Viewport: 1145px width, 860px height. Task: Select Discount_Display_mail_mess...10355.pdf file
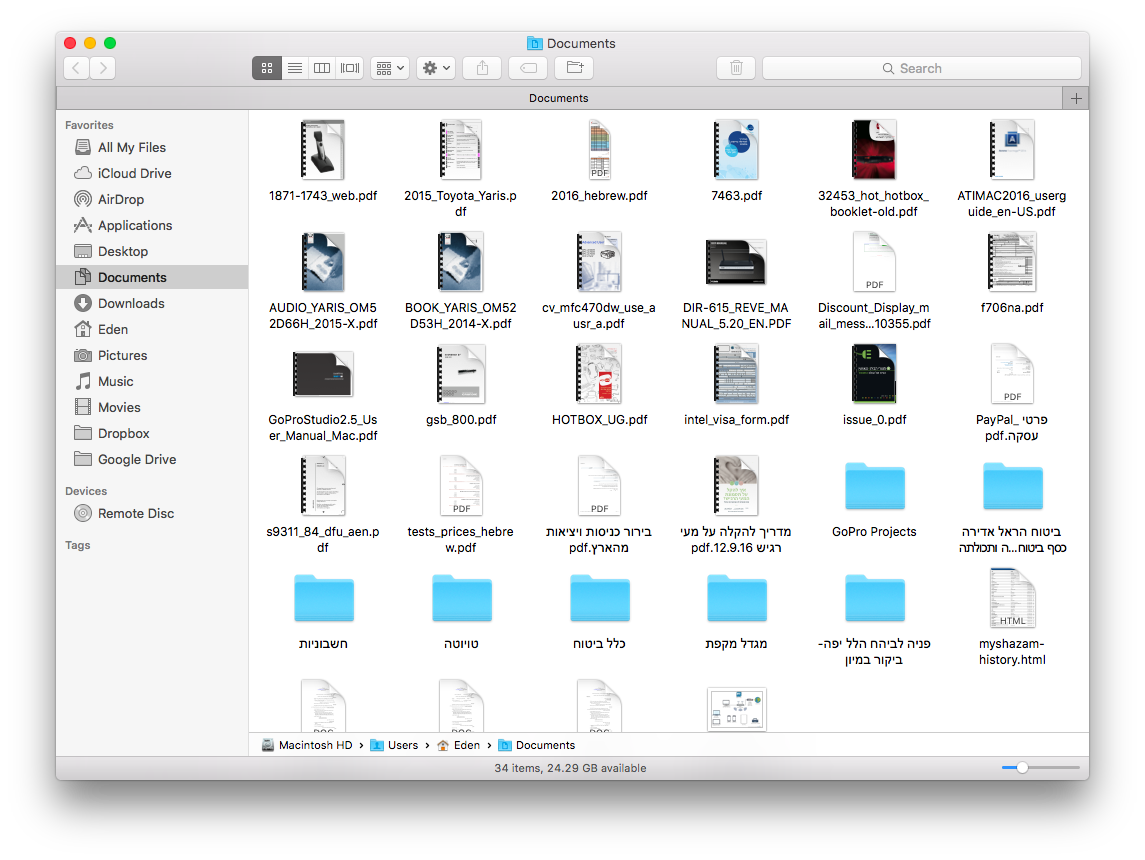874,262
